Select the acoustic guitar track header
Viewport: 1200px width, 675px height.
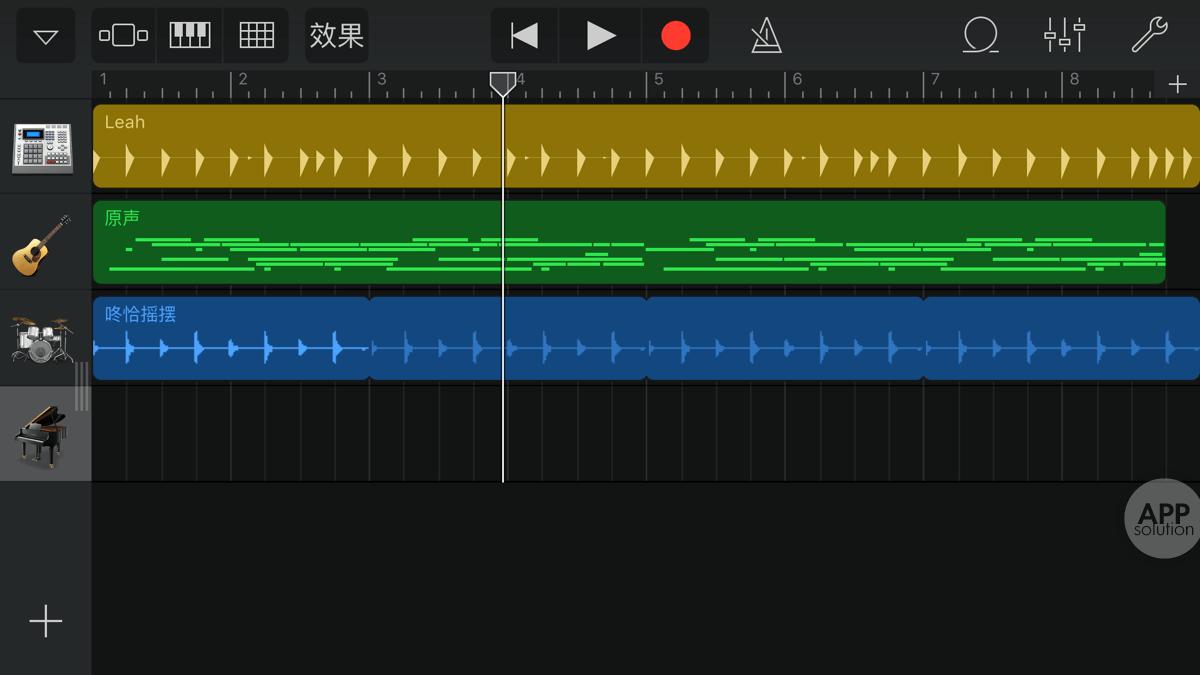(x=45, y=242)
